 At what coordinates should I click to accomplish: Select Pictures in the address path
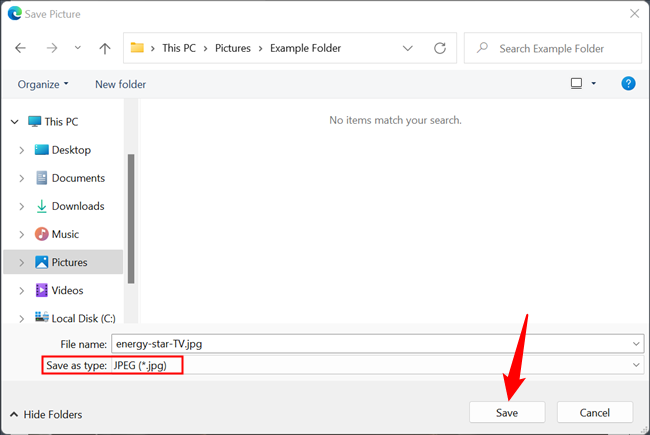[233, 48]
